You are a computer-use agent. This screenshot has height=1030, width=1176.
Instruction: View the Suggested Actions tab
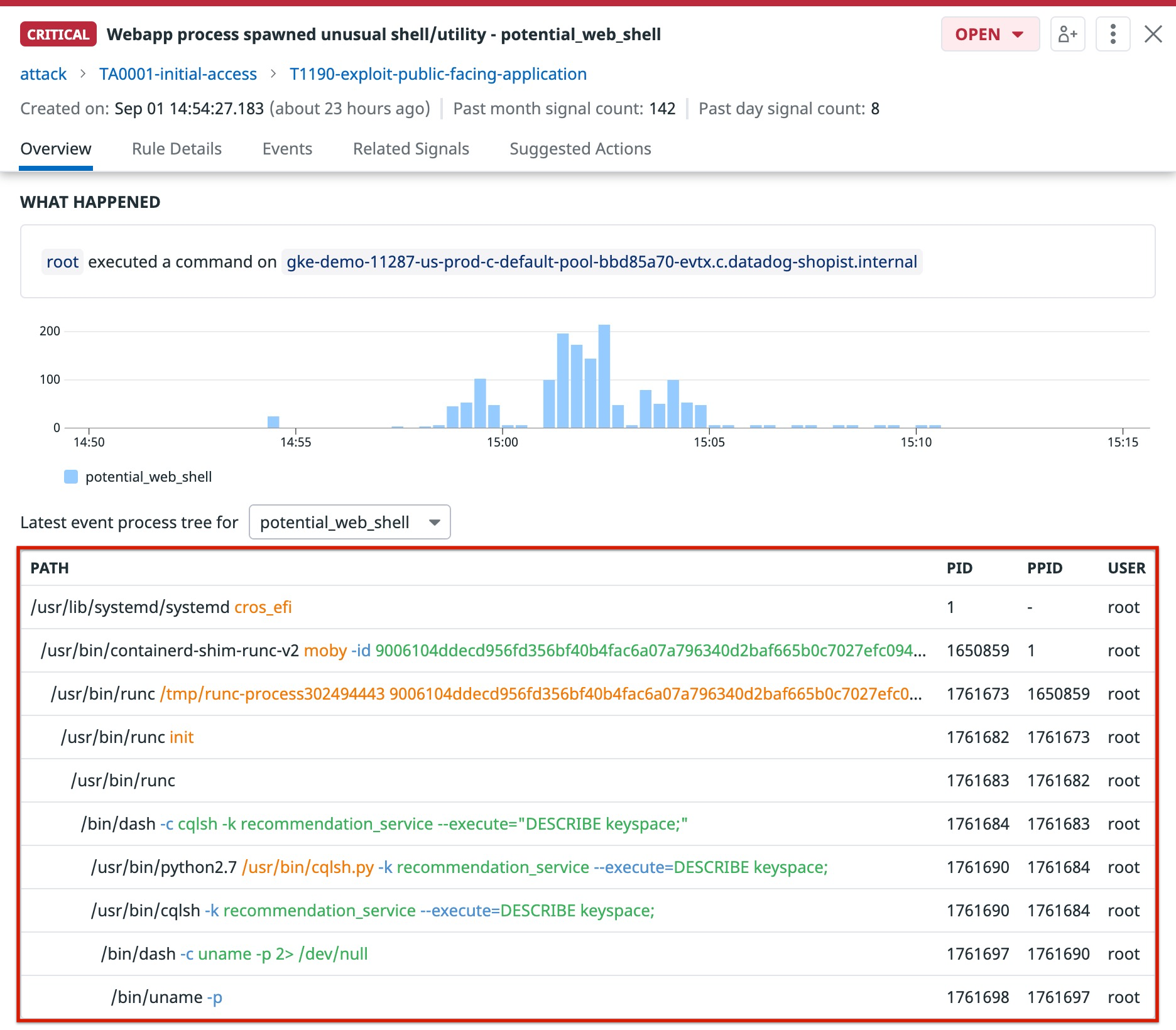point(580,149)
